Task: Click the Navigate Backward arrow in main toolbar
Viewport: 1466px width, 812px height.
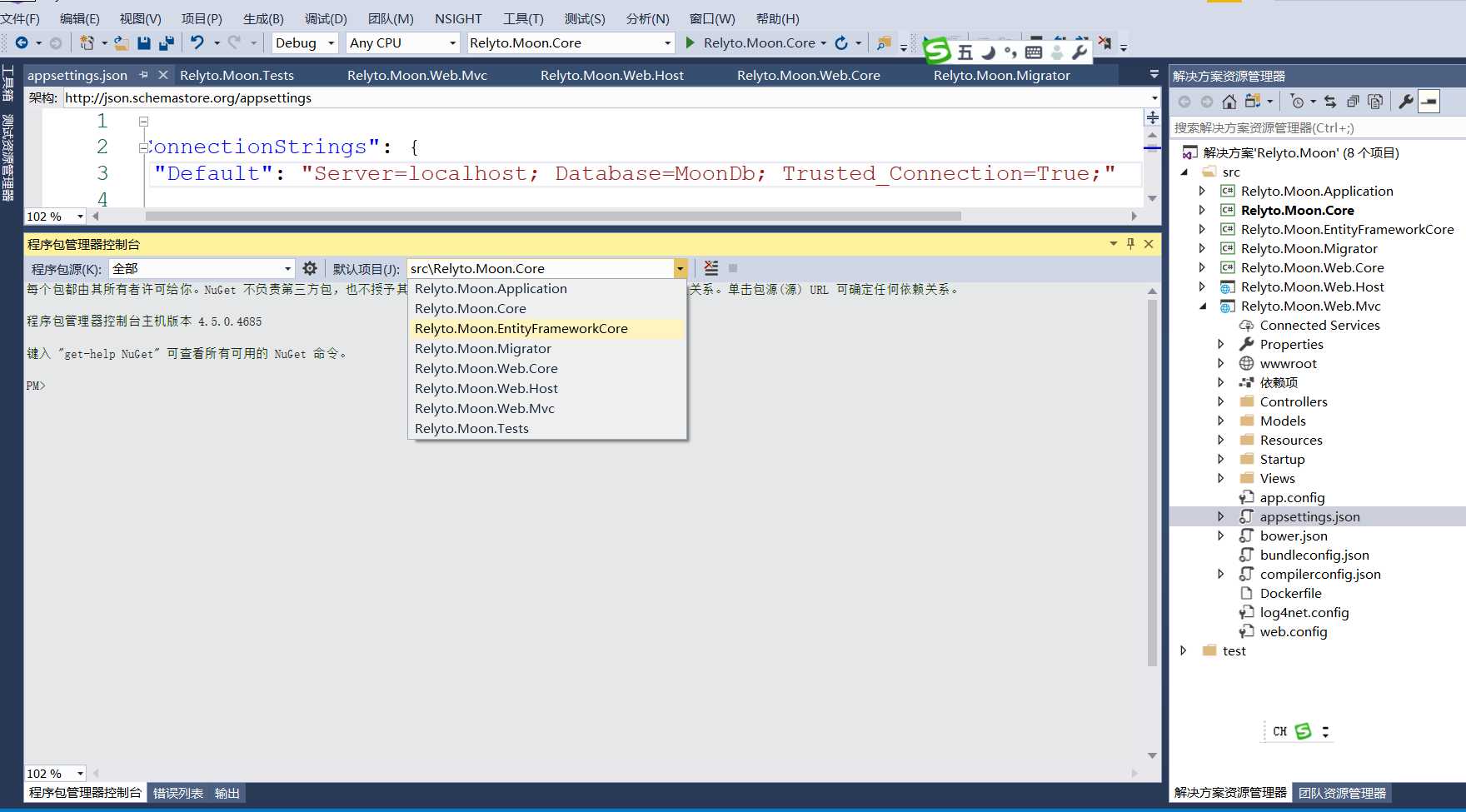Action: click(22, 42)
